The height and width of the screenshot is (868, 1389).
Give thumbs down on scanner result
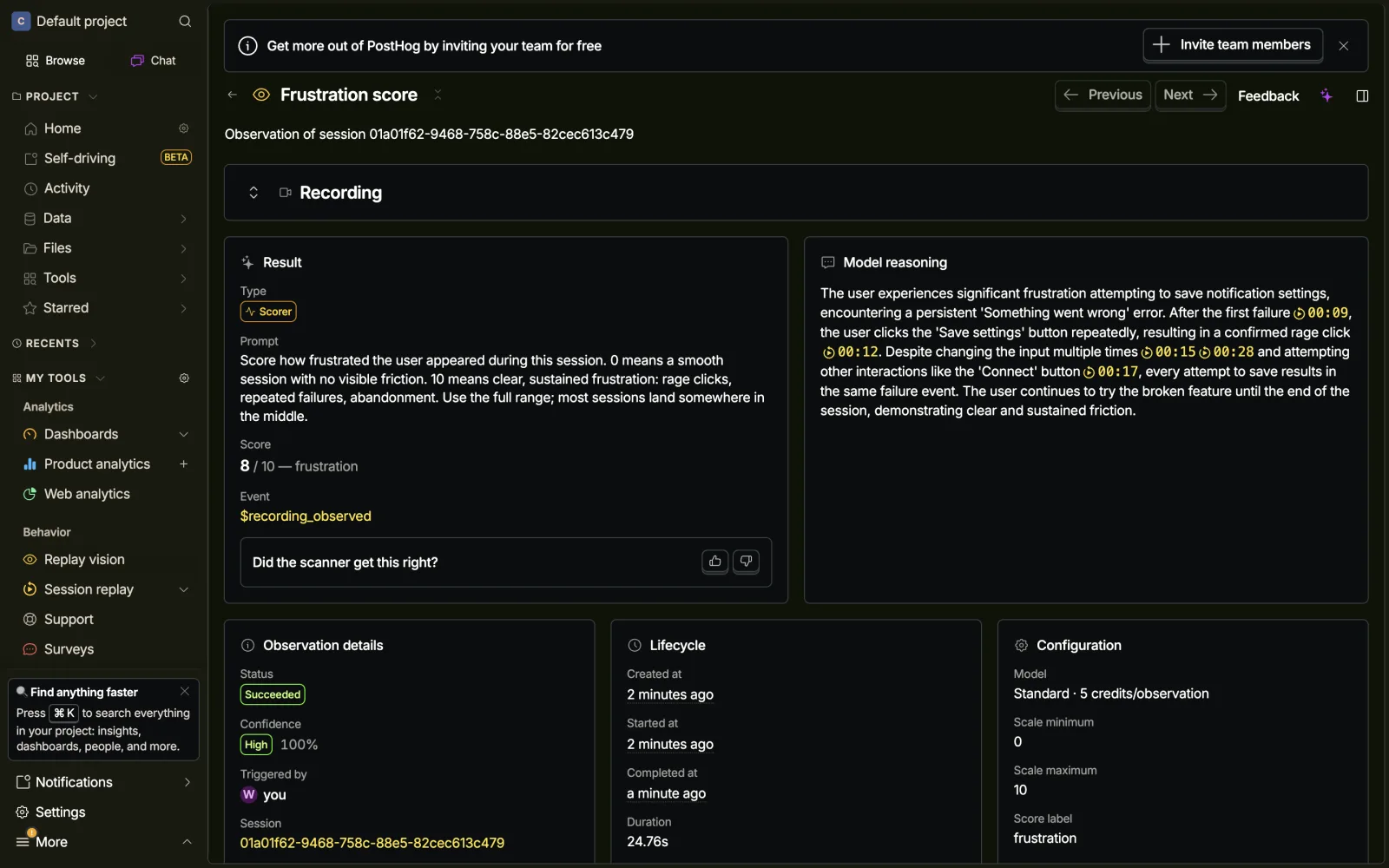pyautogui.click(x=747, y=562)
